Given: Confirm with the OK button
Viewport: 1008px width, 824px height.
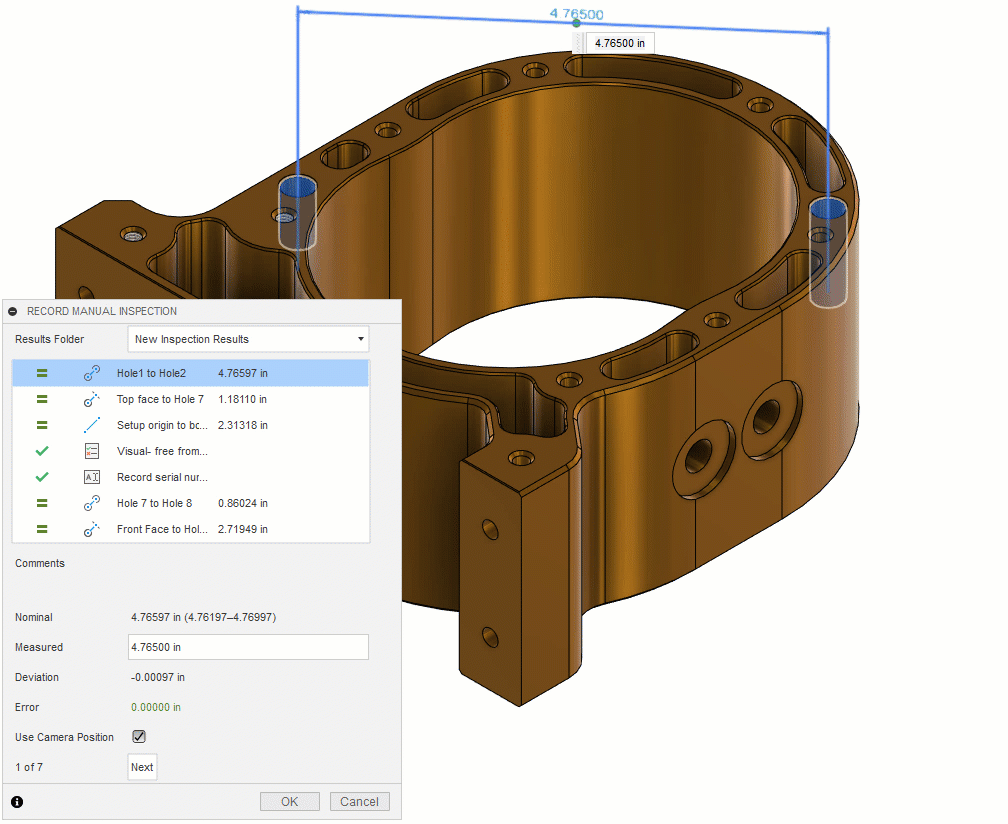Looking at the screenshot, I should [289, 801].
